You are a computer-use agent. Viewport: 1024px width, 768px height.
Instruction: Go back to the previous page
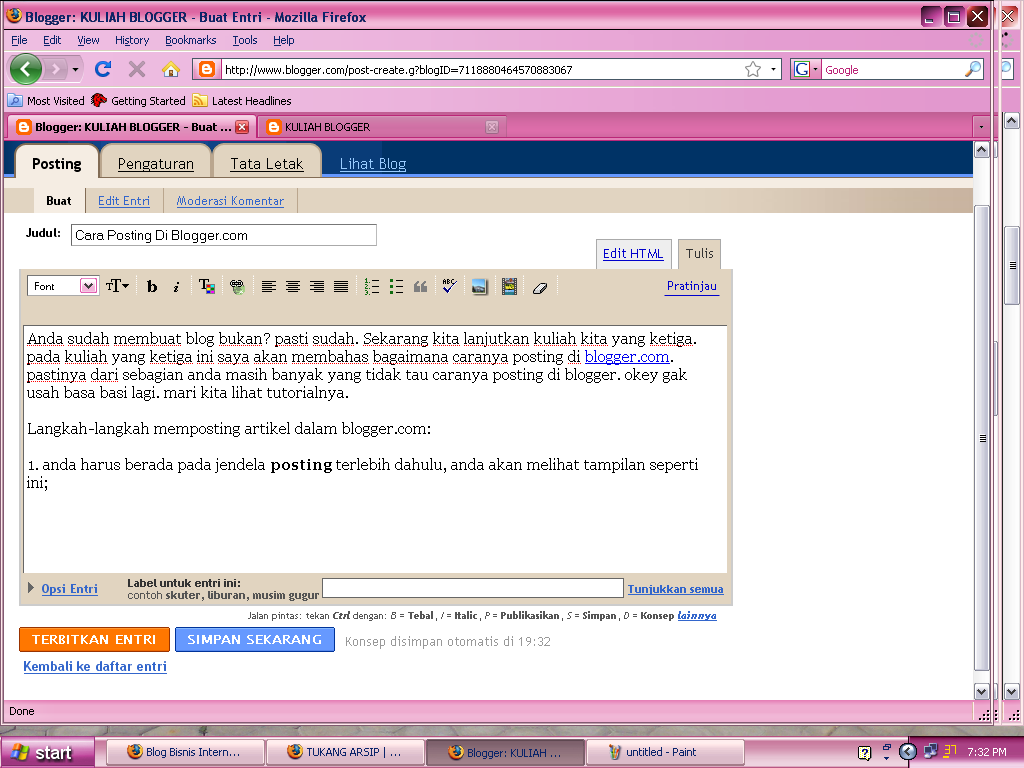pyautogui.click(x=25, y=69)
